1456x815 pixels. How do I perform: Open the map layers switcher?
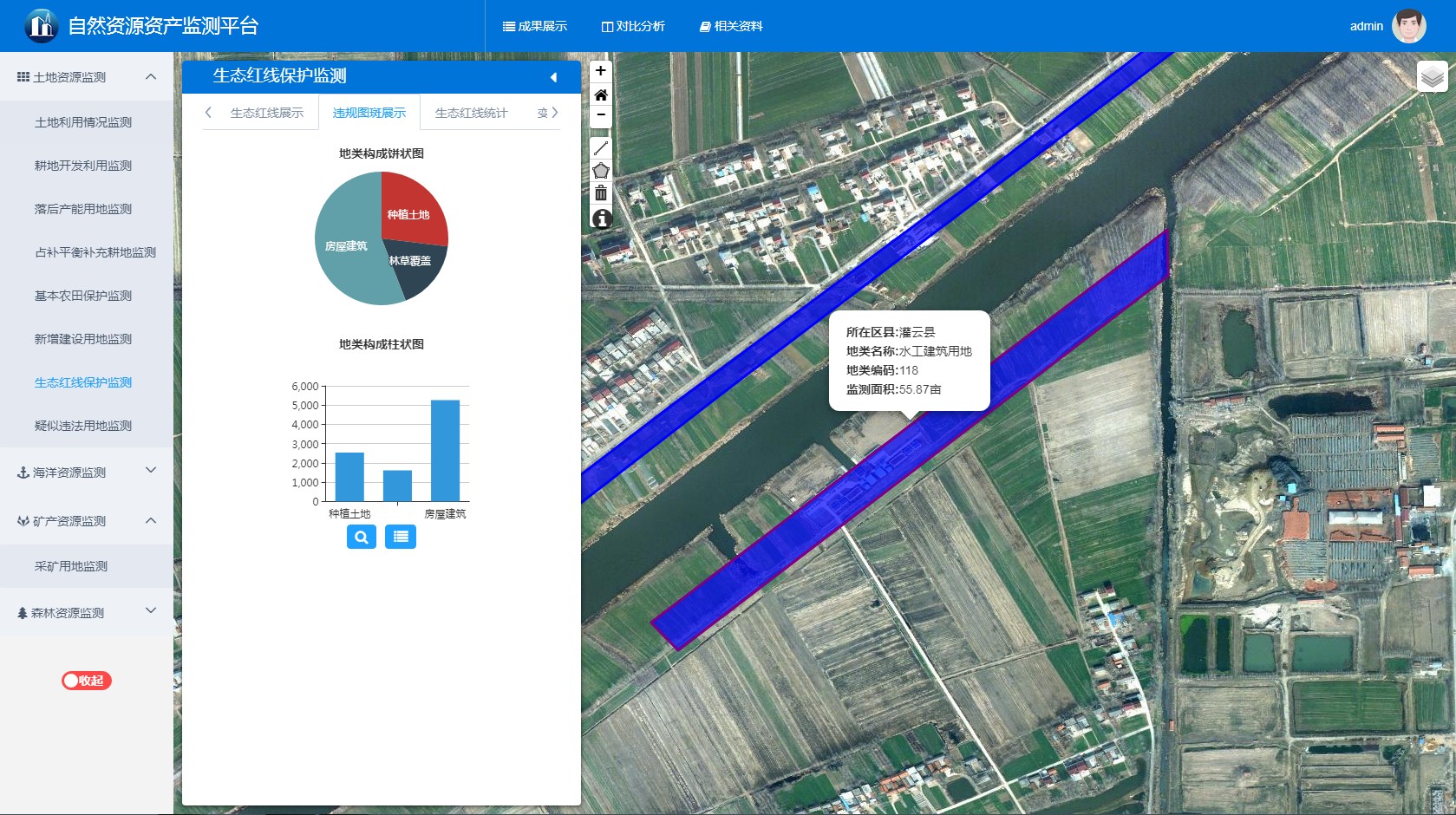point(1432,77)
